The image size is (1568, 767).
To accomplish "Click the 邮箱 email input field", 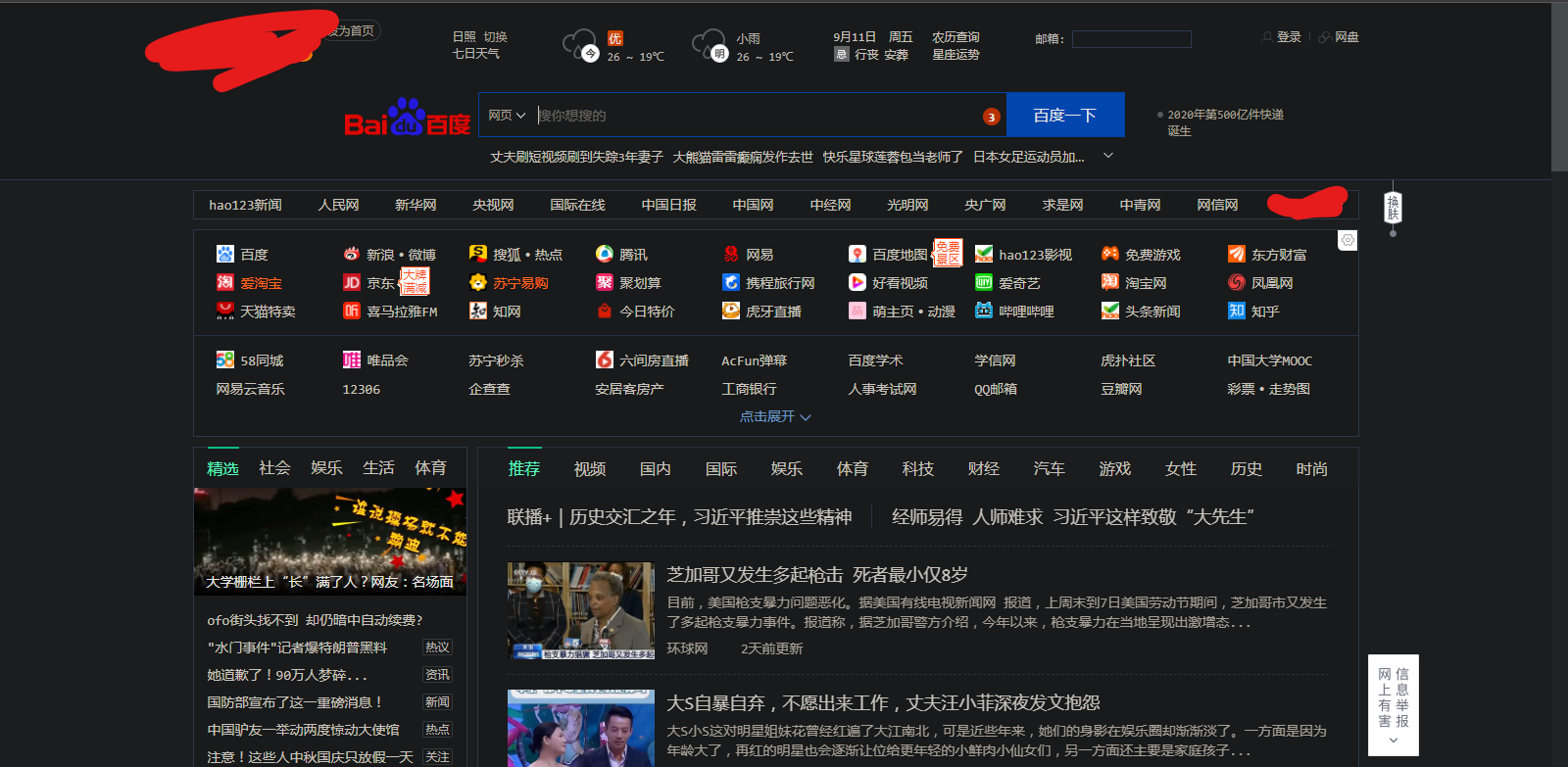I will pyautogui.click(x=1132, y=39).
